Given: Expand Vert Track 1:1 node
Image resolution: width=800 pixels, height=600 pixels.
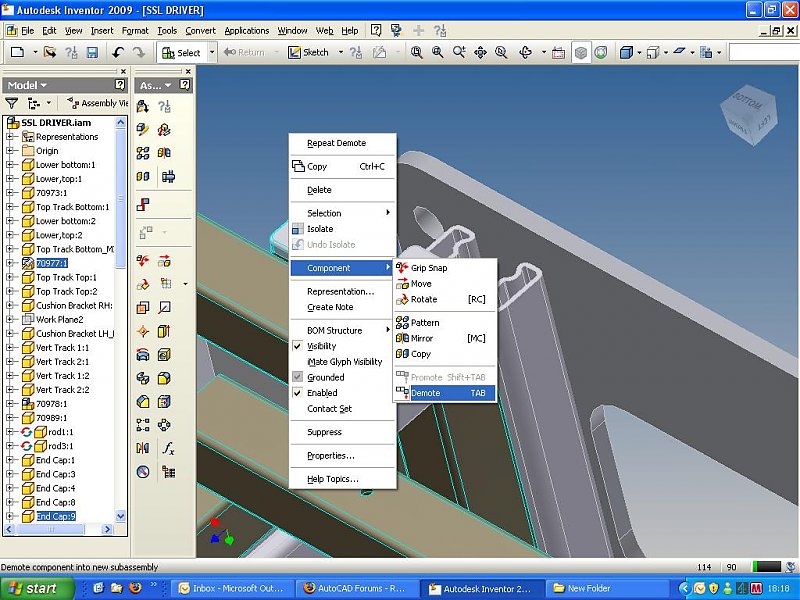Looking at the screenshot, I should click(x=10, y=347).
